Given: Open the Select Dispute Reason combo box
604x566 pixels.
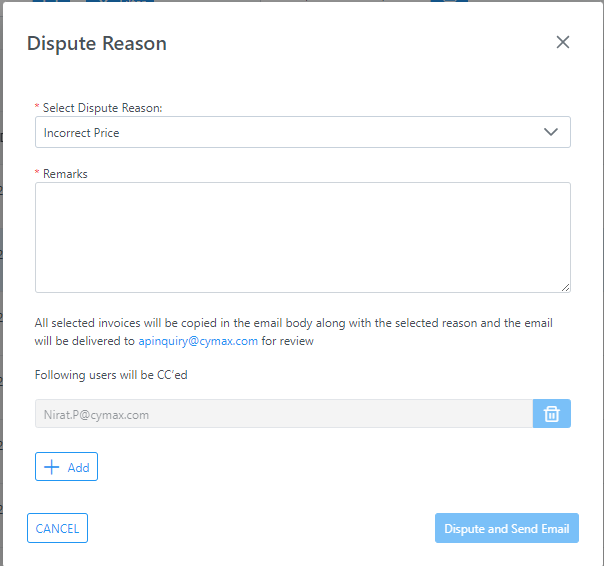Looking at the screenshot, I should (x=303, y=132).
